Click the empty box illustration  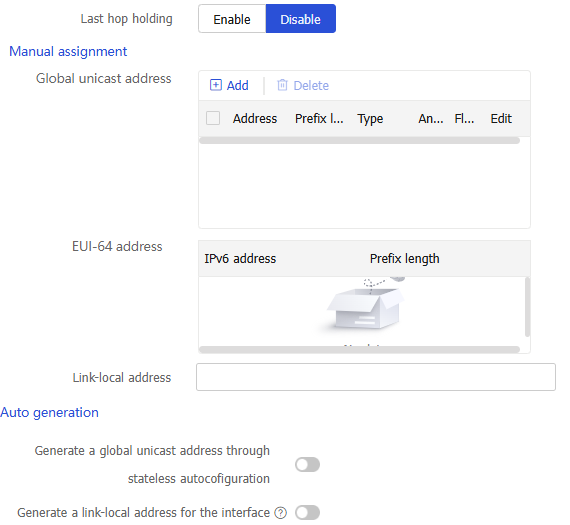tap(365, 305)
